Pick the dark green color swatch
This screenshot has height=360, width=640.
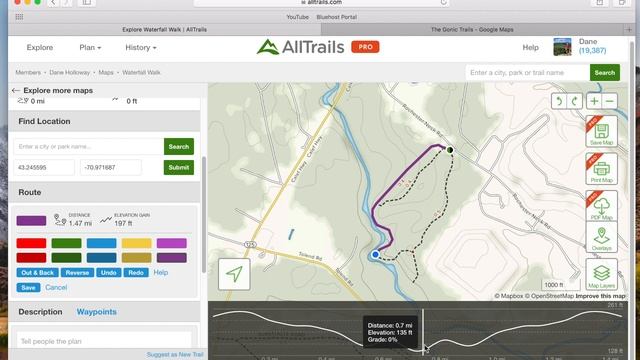coord(67,258)
